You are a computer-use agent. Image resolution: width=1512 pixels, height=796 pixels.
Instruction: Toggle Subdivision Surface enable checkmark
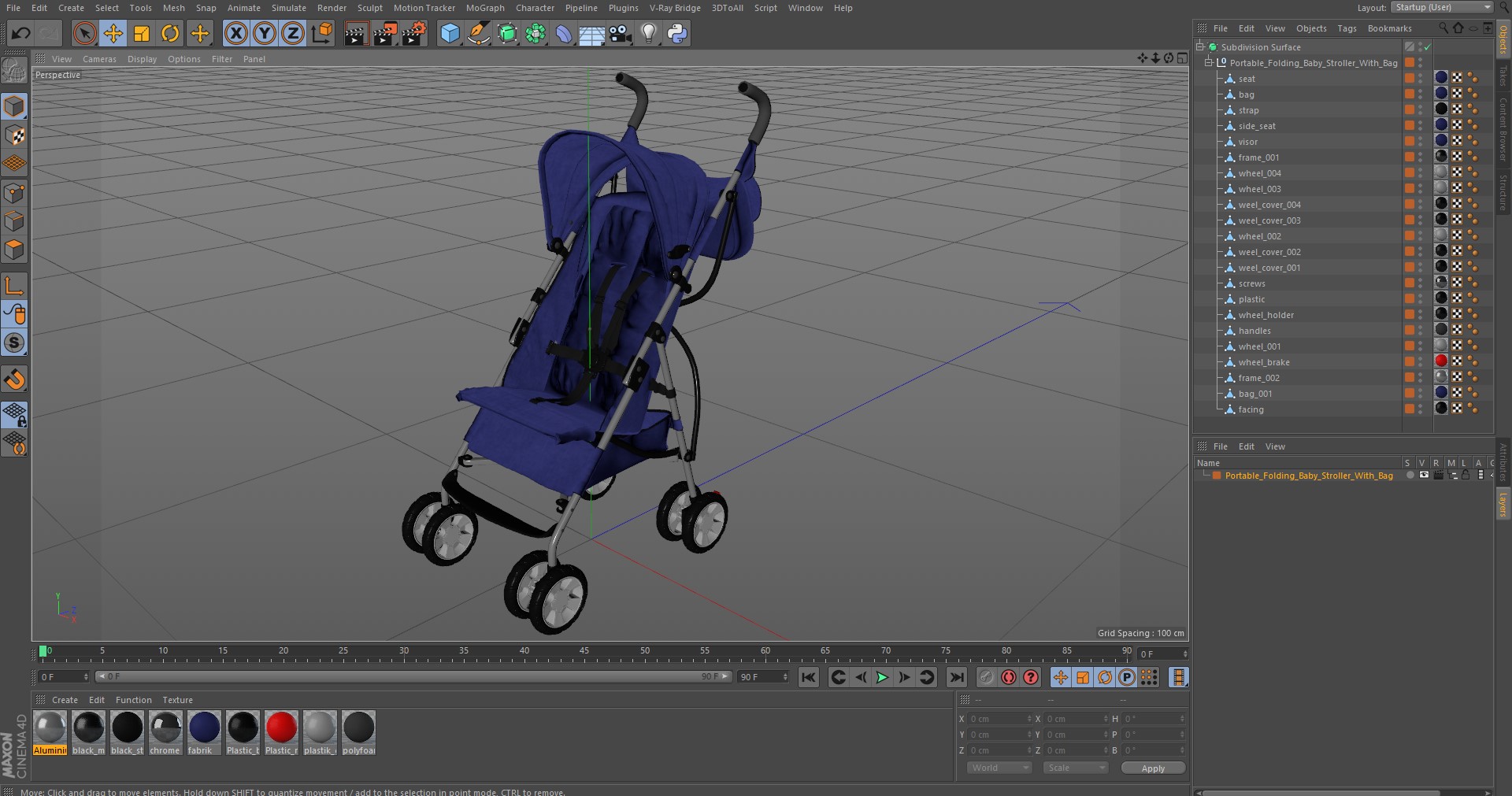(1427, 47)
